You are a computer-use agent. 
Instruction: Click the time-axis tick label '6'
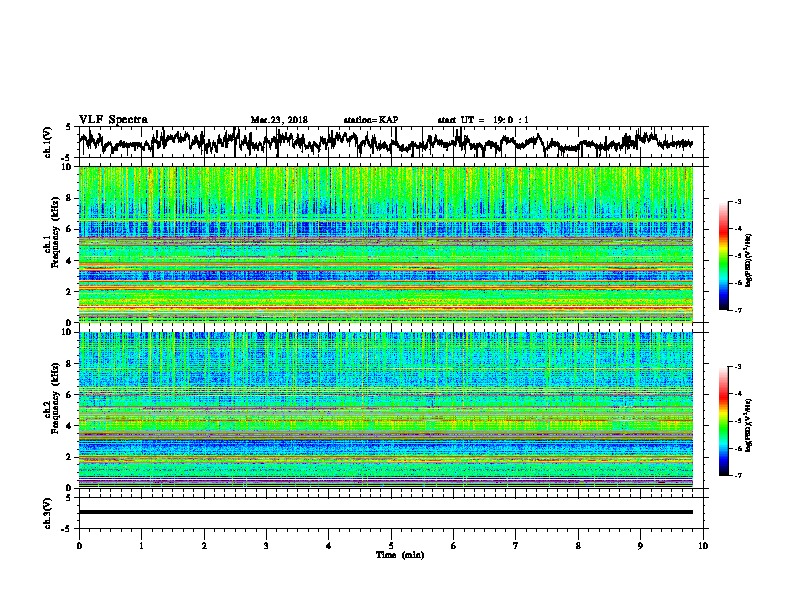tap(454, 546)
